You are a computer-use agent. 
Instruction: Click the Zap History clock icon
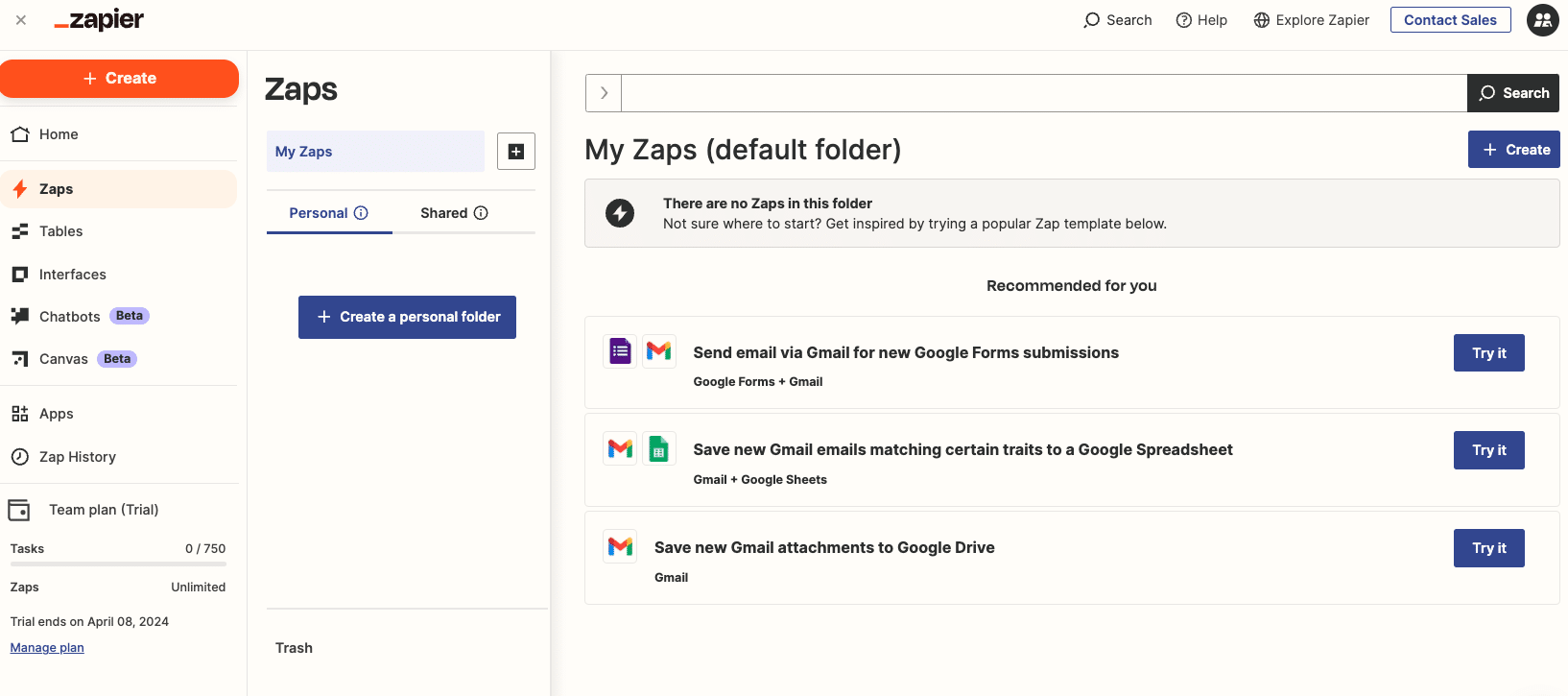(19, 457)
